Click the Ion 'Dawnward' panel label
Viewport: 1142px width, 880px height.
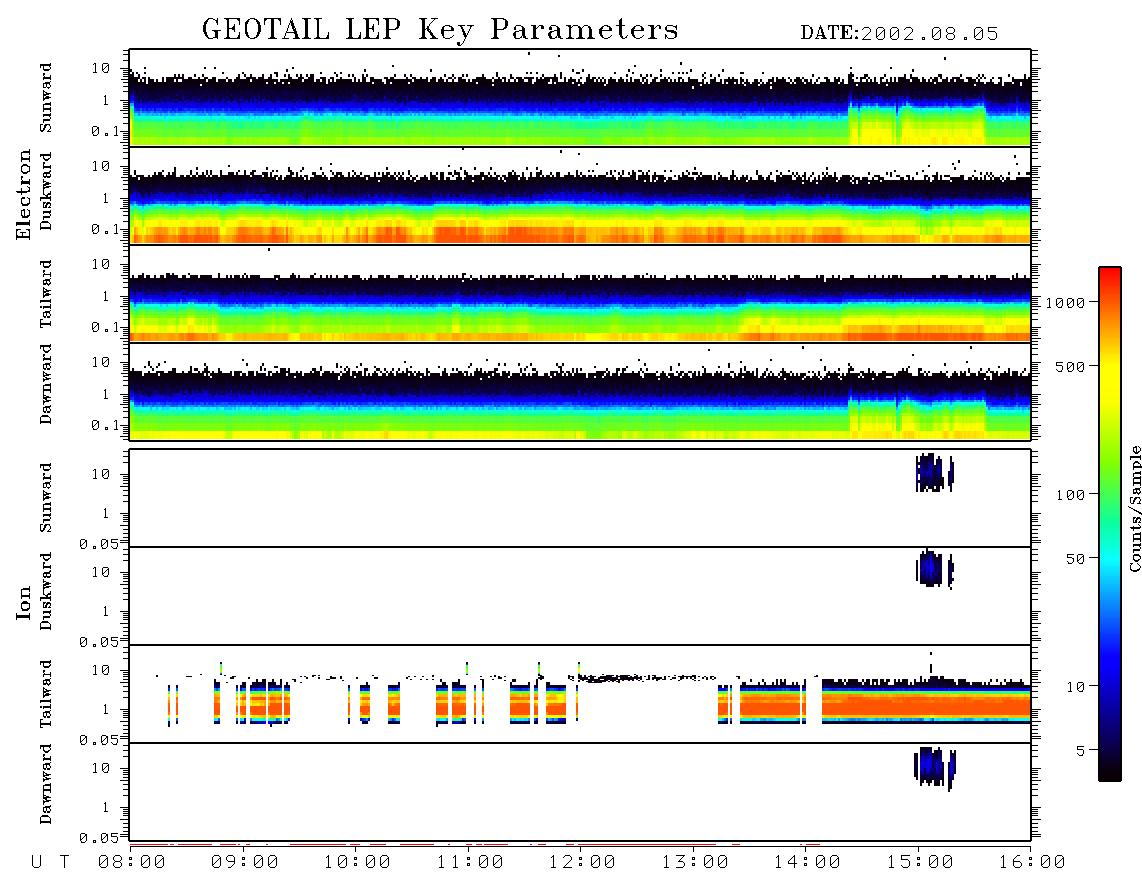pyautogui.click(x=46, y=784)
